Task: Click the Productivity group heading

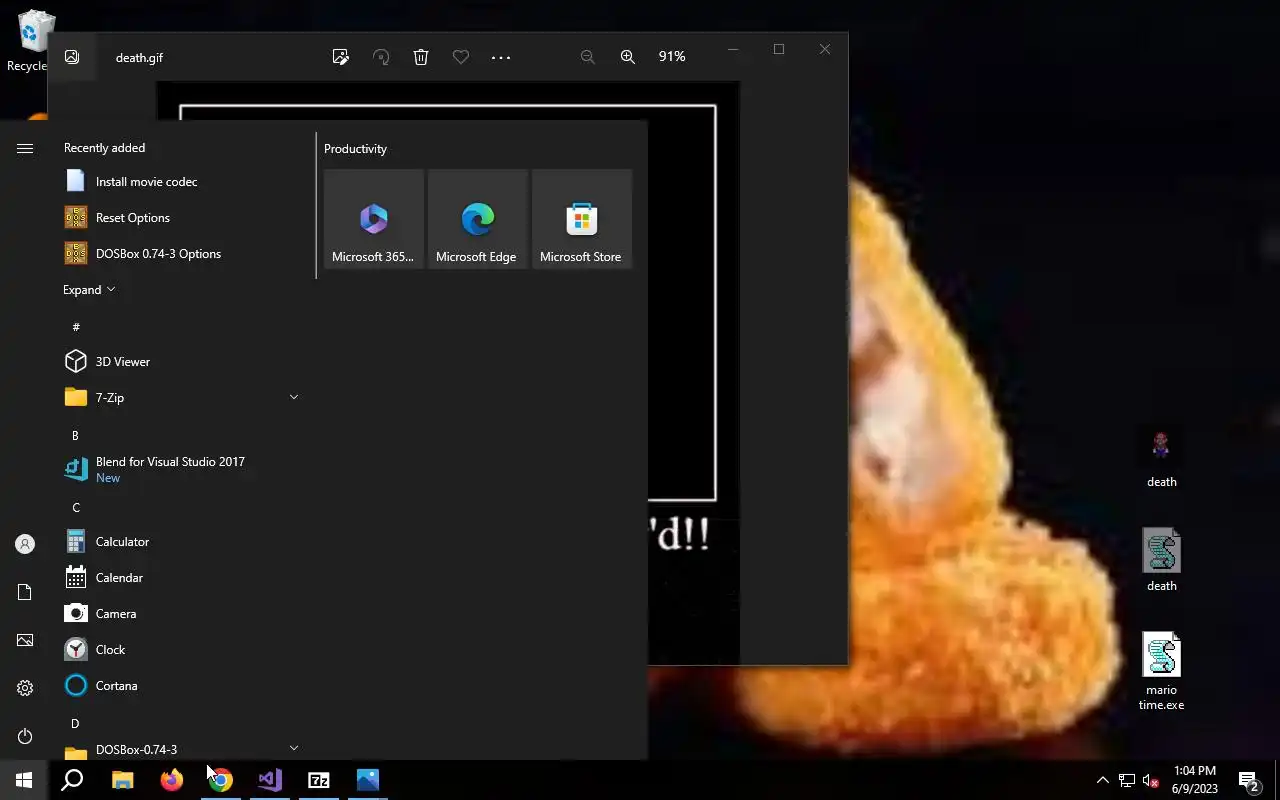Action: 355,148
